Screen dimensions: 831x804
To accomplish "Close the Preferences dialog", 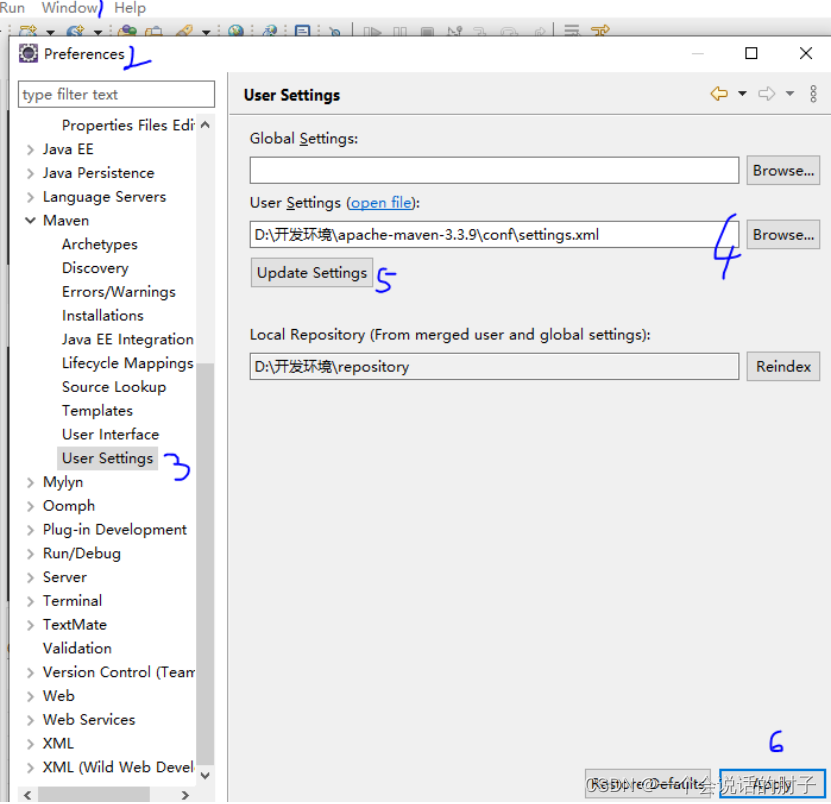I will pos(806,53).
